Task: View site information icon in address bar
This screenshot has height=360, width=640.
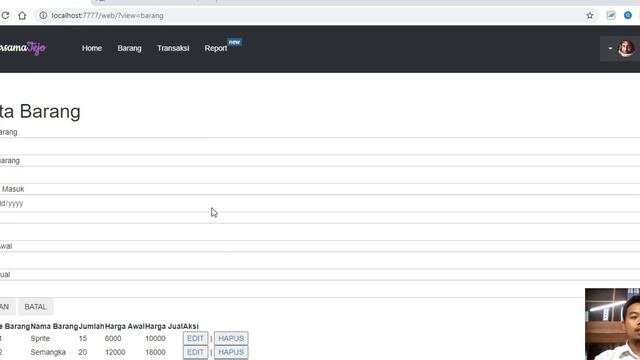Action: point(43,16)
